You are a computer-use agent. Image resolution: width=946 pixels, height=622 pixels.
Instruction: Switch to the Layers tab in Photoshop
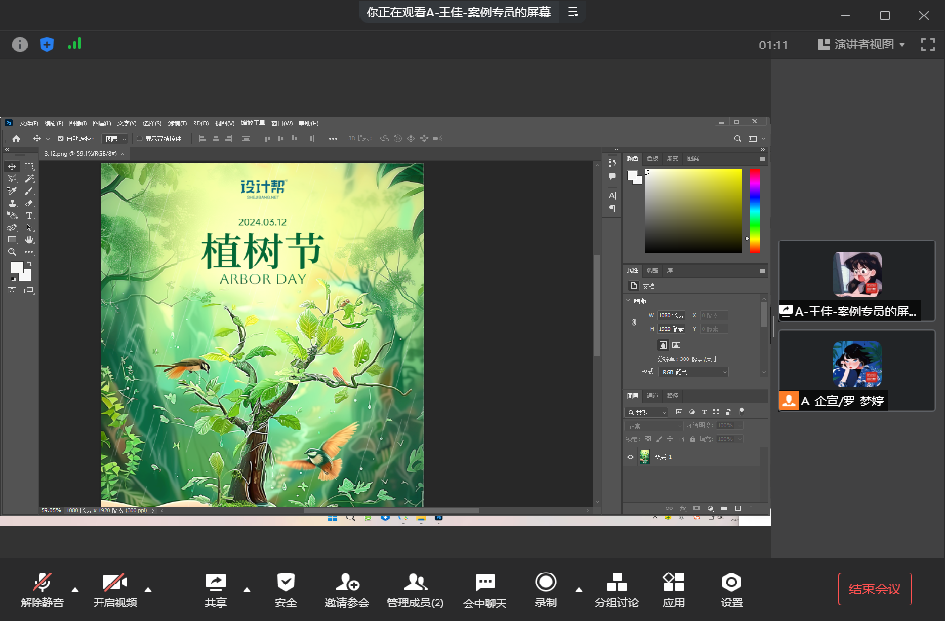632,396
